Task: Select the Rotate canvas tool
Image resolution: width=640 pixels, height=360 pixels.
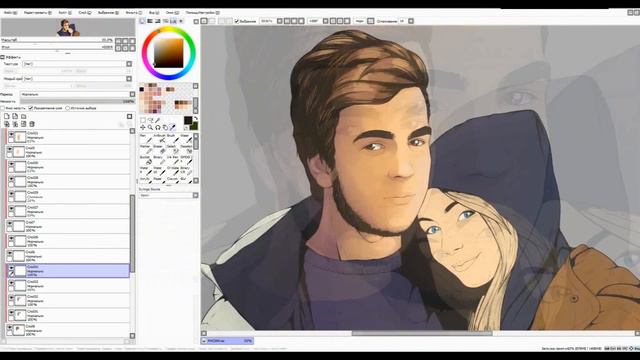Action: tap(158, 128)
